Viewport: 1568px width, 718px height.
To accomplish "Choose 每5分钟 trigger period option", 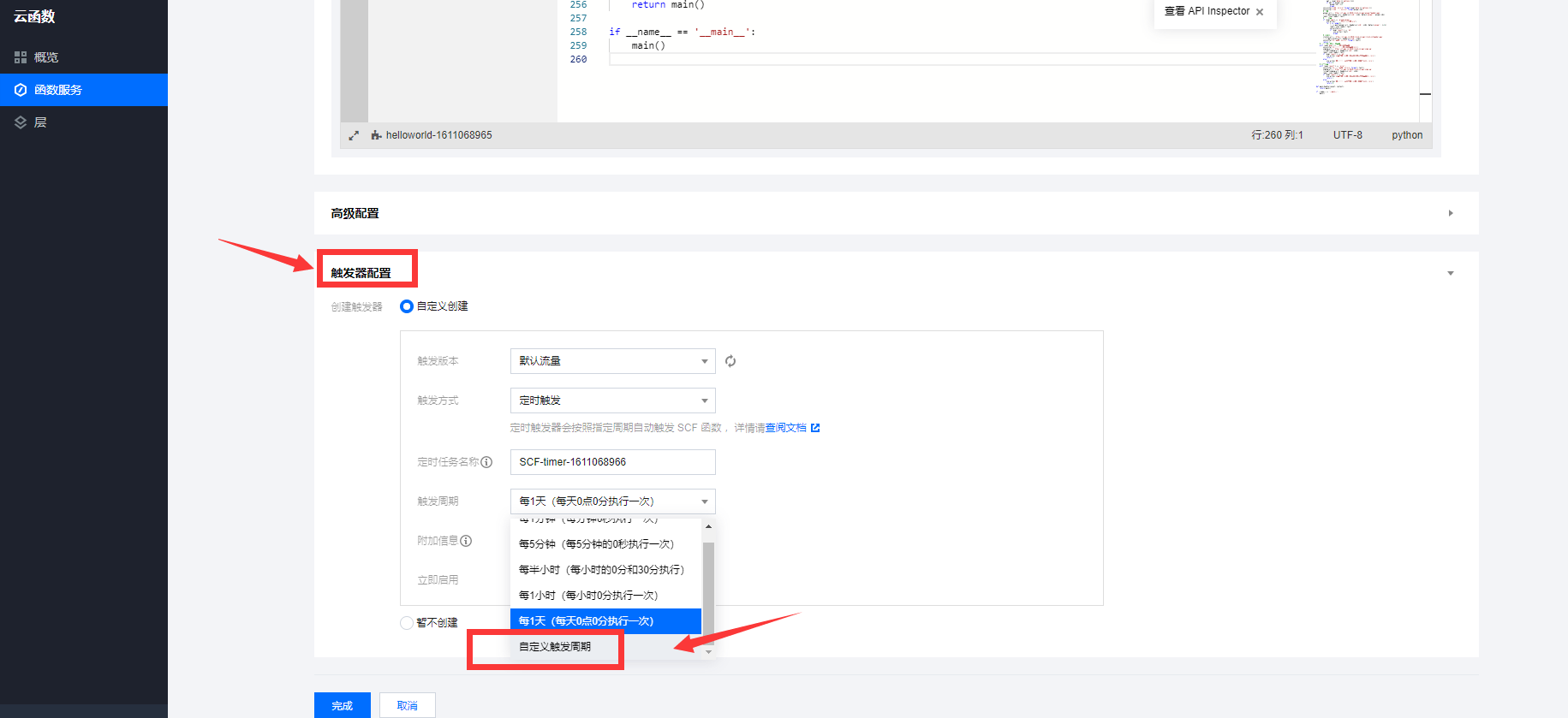I will [605, 544].
